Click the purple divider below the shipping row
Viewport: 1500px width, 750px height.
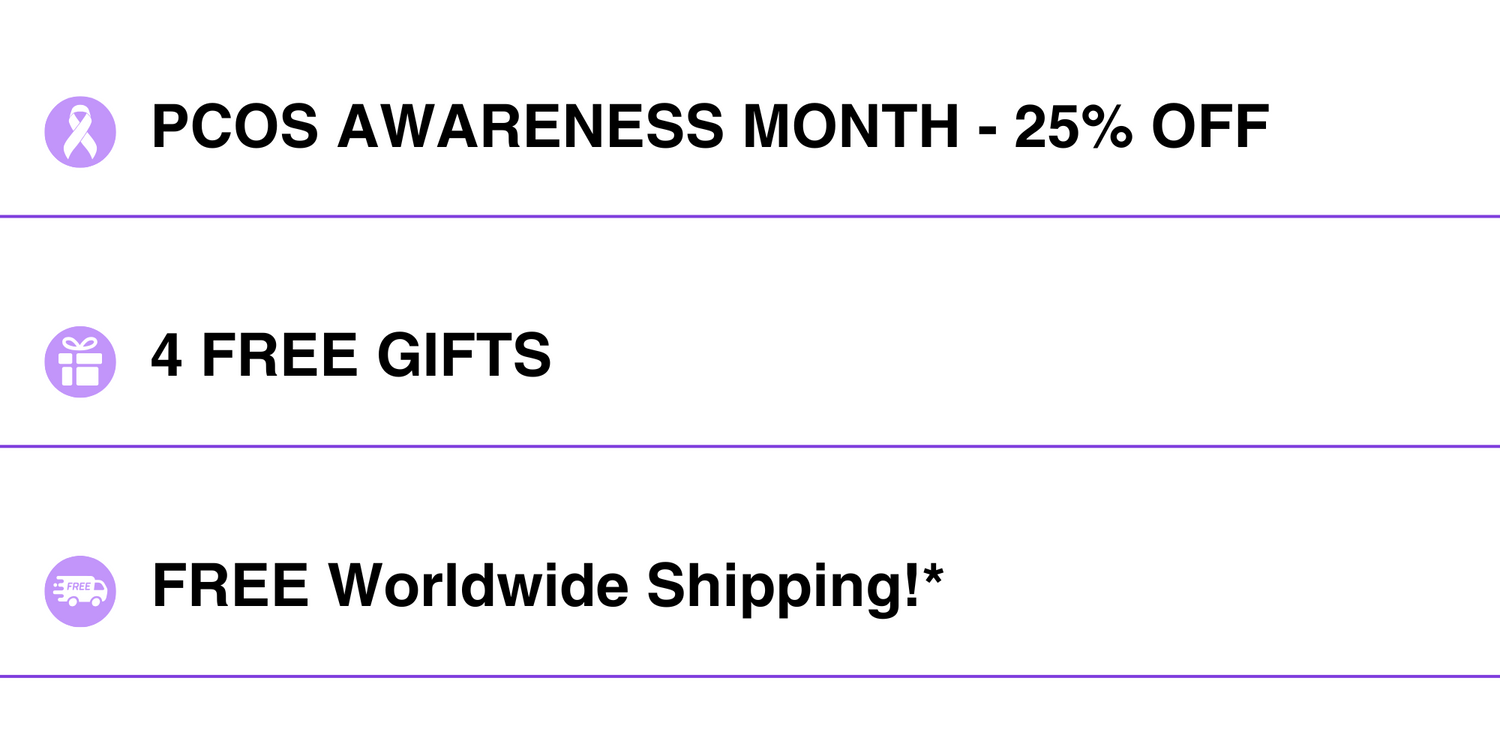750,676
